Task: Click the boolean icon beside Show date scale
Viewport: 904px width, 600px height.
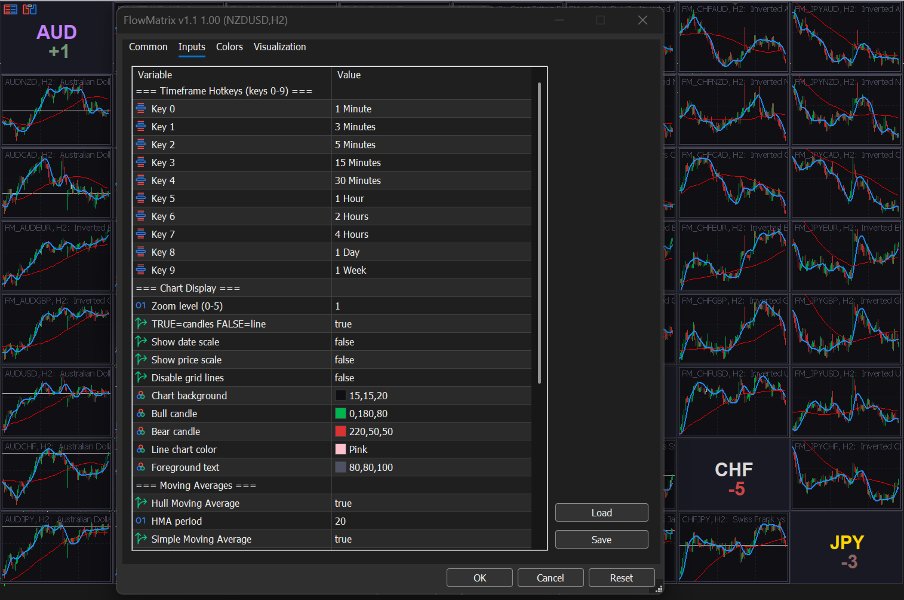Action: [141, 341]
